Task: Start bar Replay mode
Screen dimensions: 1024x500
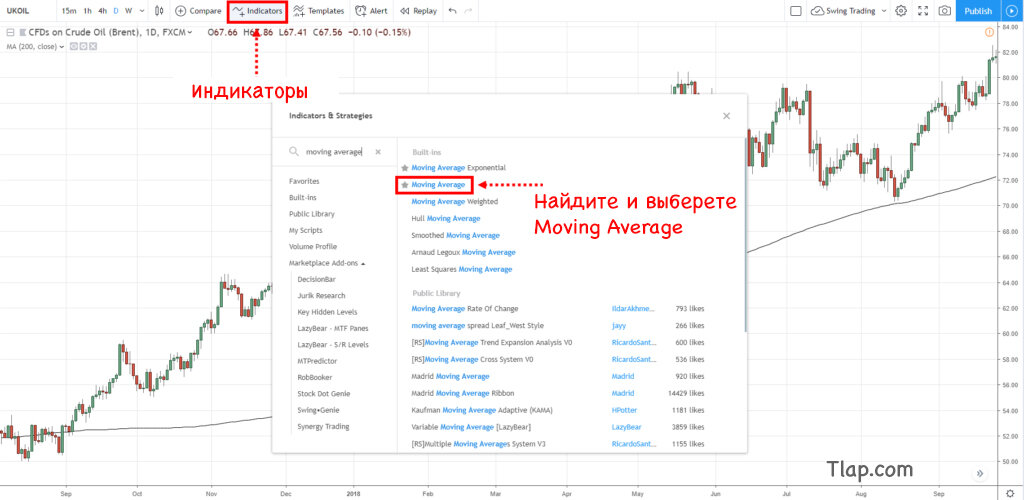Action: pyautogui.click(x=418, y=10)
